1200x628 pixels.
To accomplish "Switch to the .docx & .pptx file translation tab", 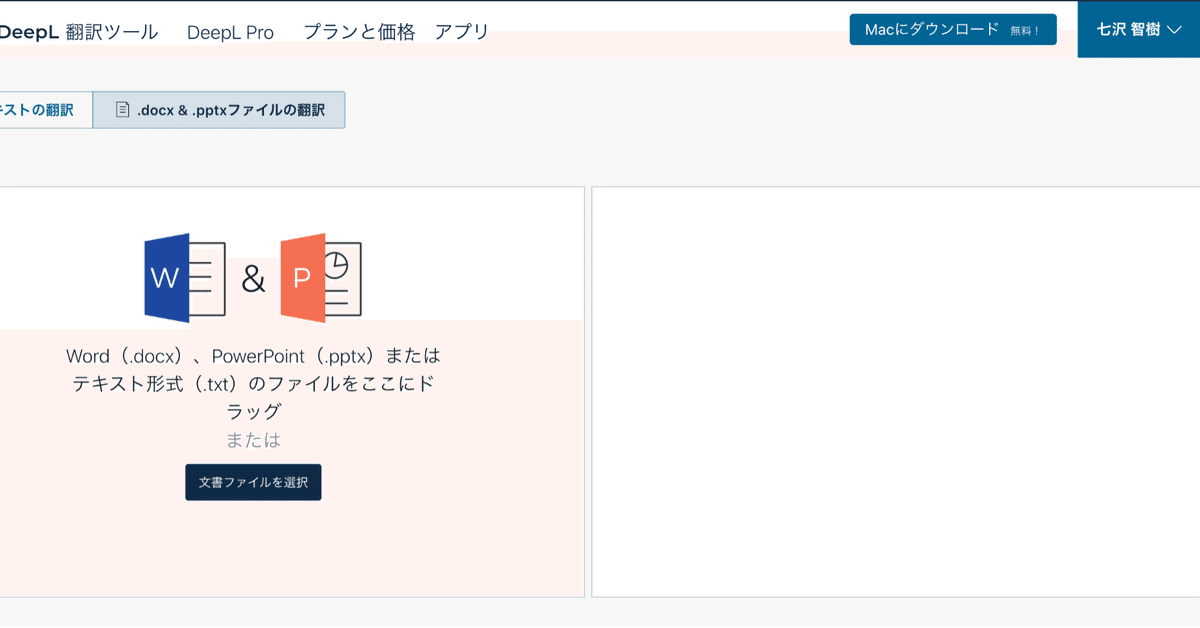I will 219,110.
